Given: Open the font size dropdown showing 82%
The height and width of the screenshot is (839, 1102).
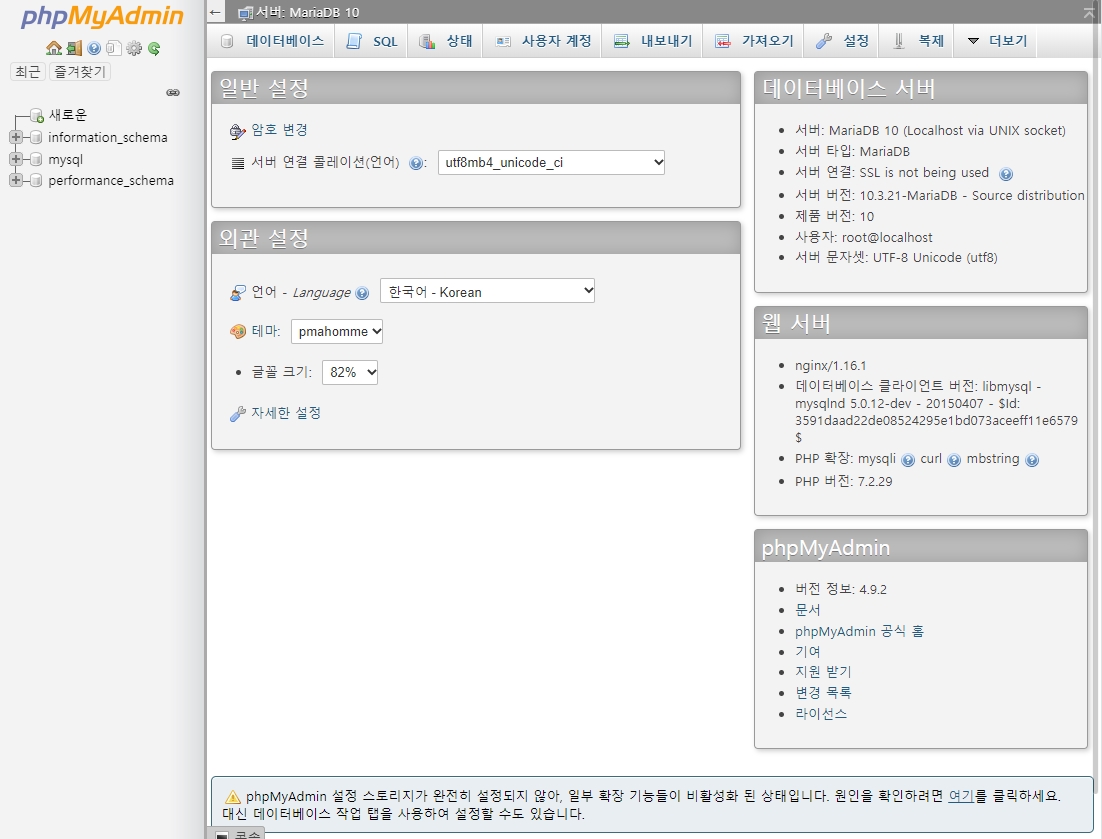Looking at the screenshot, I should 350,372.
